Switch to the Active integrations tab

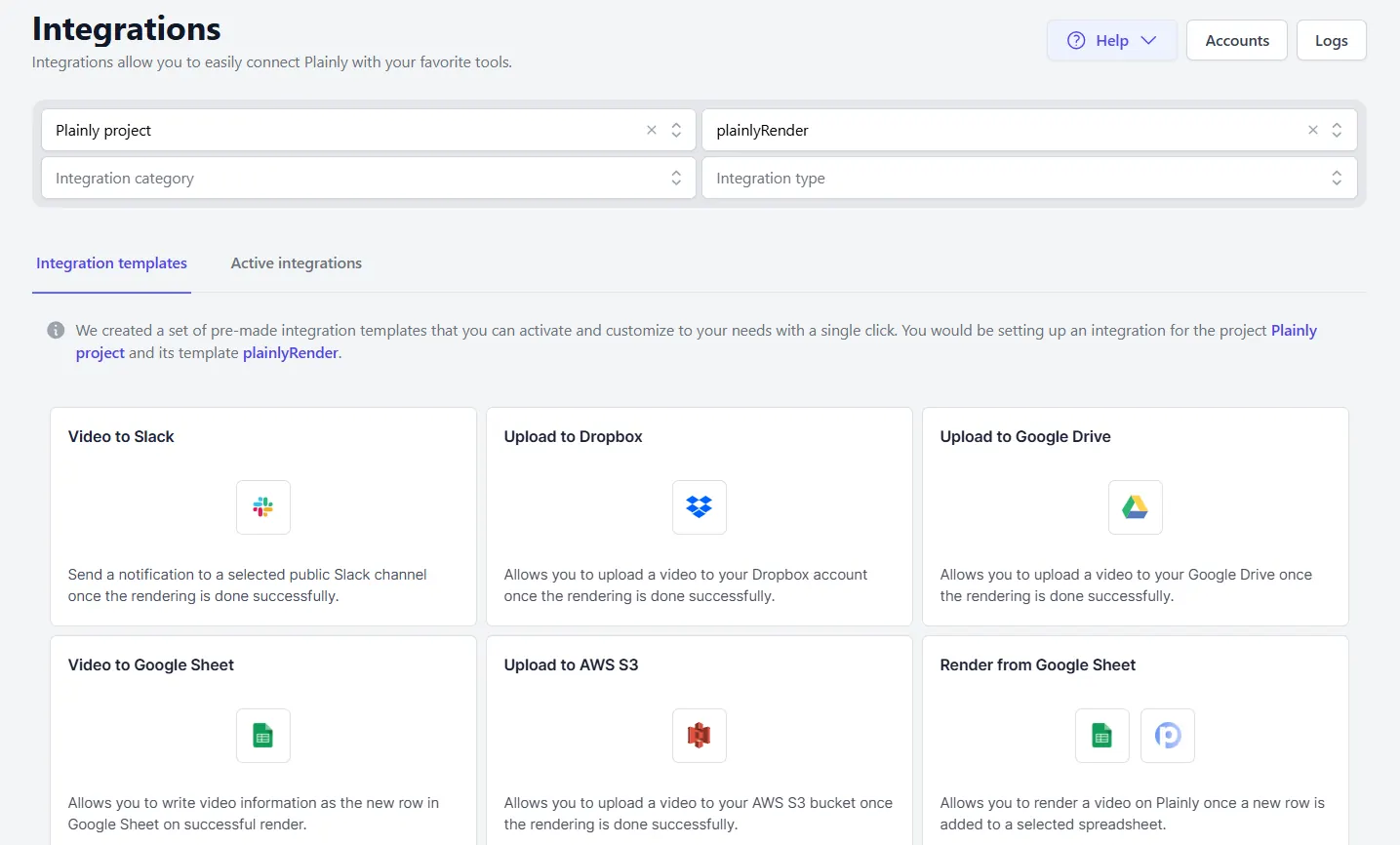click(x=297, y=263)
